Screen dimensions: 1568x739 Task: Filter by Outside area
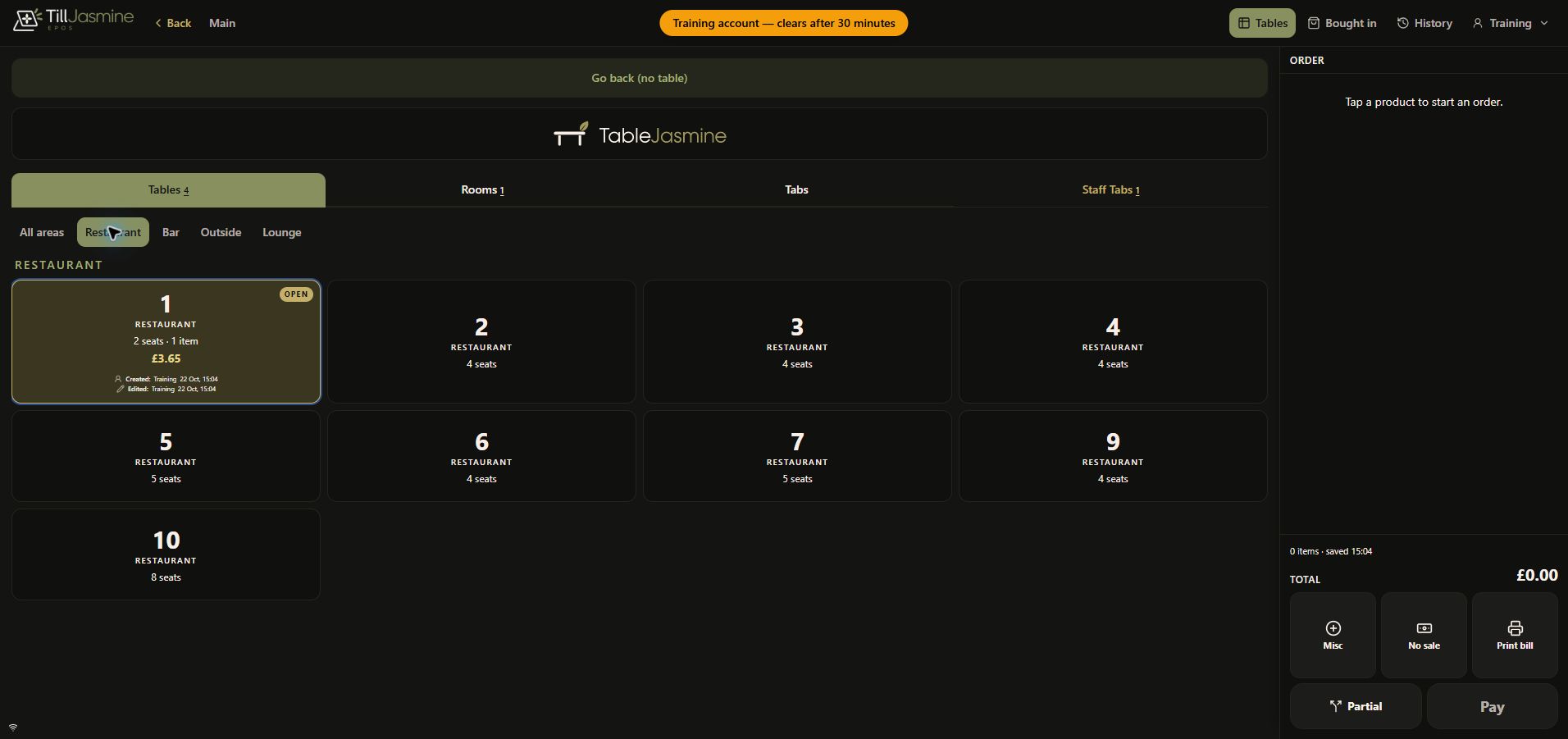[x=221, y=232]
